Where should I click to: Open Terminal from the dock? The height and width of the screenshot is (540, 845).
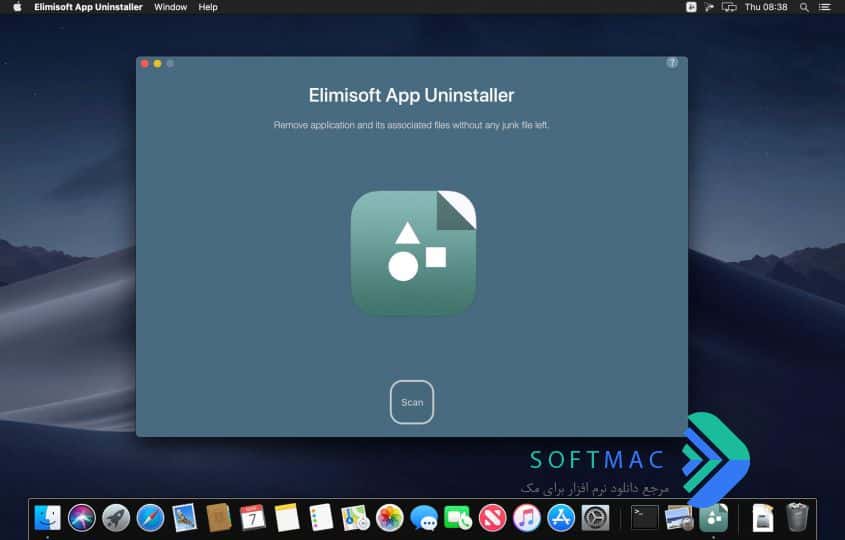pos(645,518)
